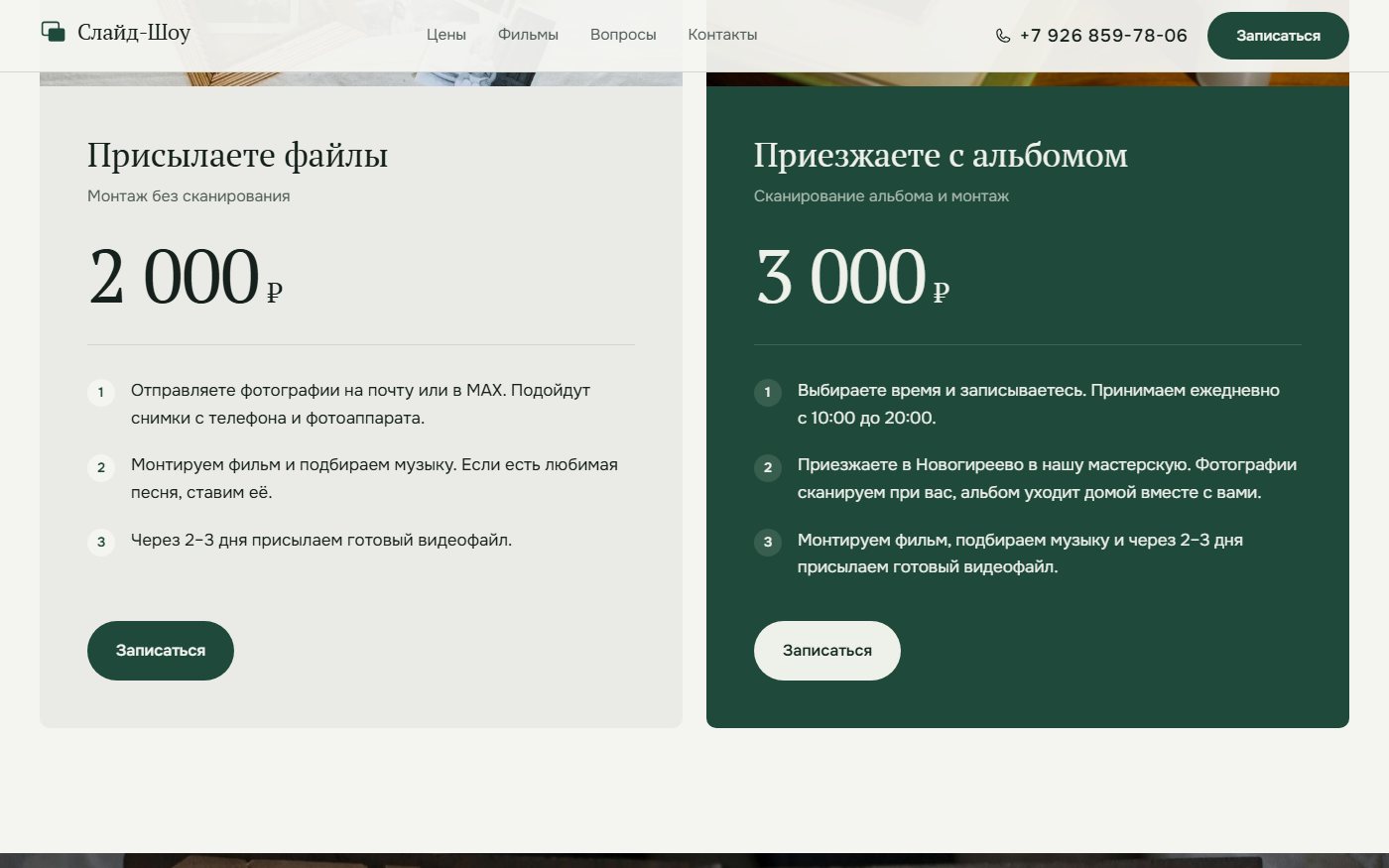Click the phone handset icon in header

1003,36
